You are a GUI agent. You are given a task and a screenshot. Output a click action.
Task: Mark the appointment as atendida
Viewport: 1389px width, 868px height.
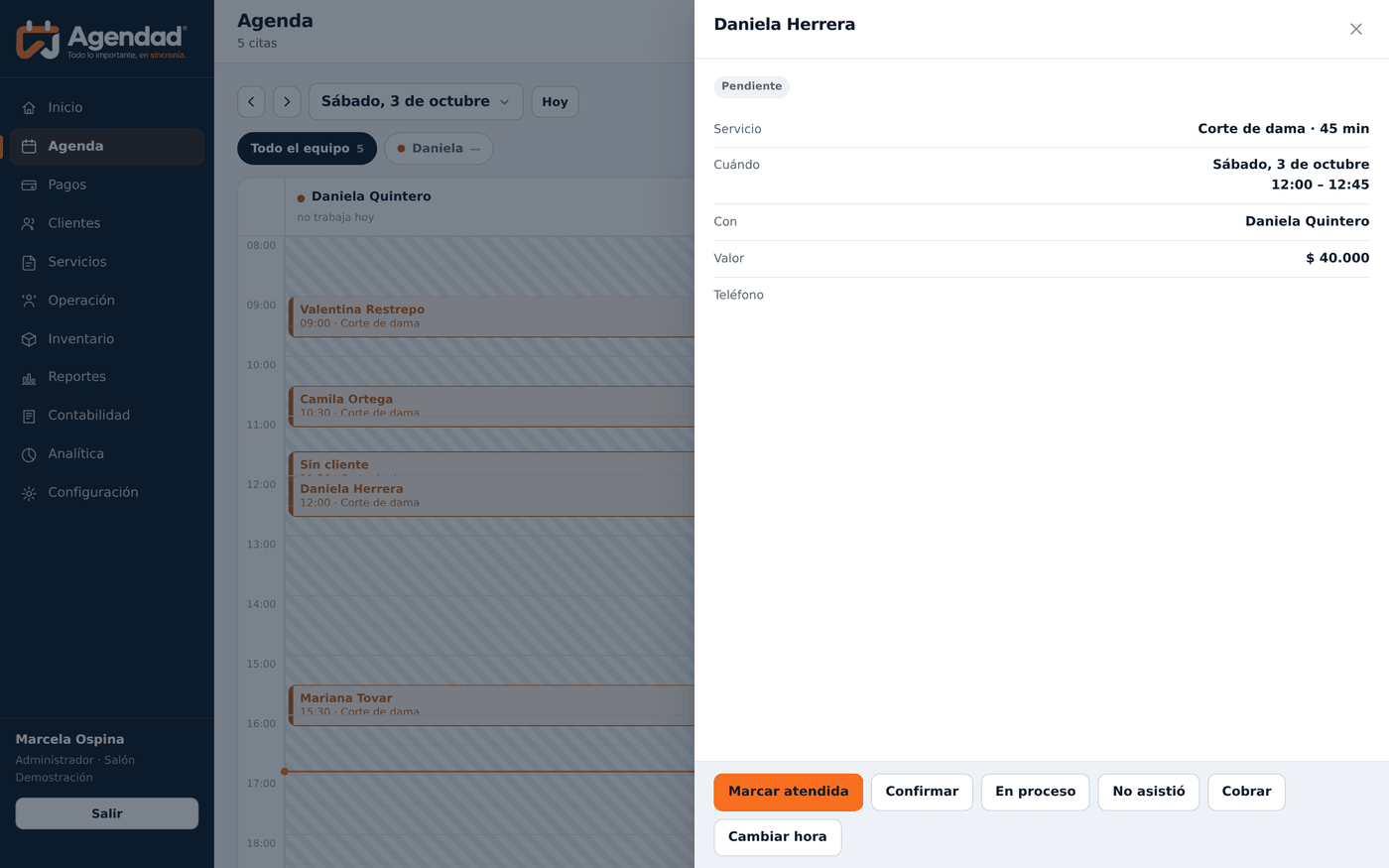tap(788, 792)
